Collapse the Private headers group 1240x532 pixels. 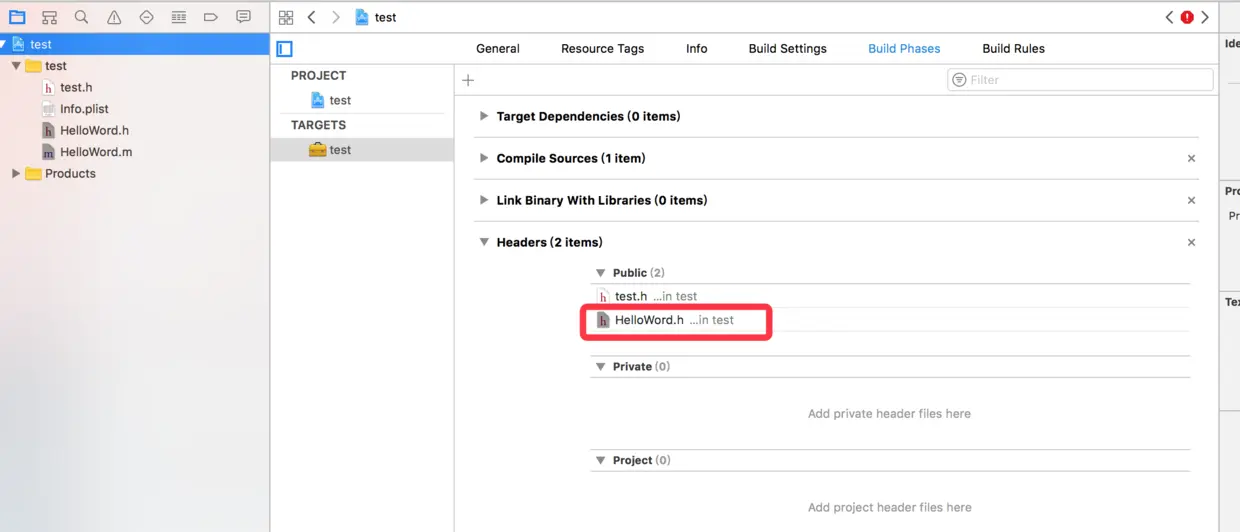[601, 366]
